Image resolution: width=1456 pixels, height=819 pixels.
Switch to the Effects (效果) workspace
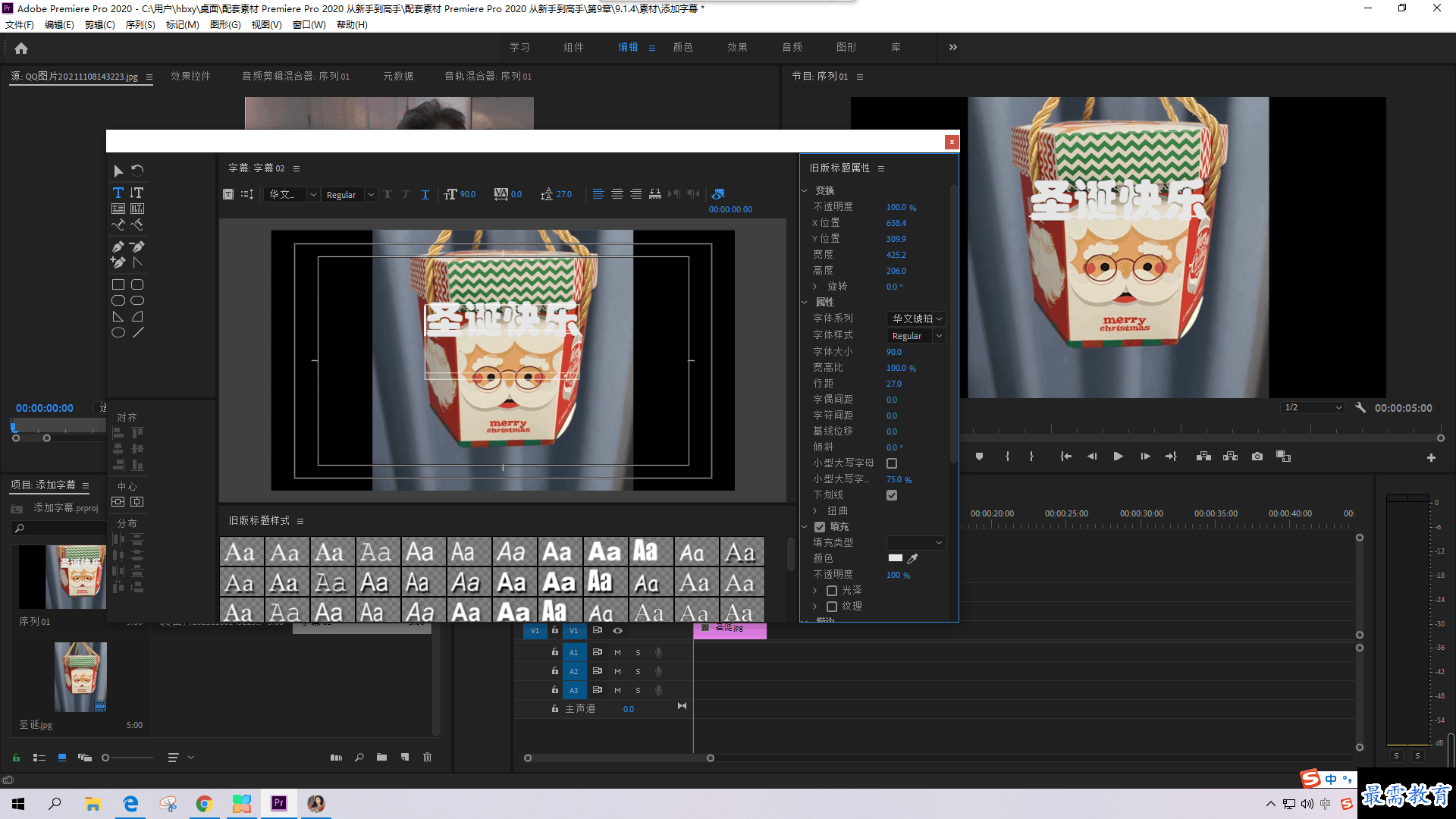[x=737, y=47]
